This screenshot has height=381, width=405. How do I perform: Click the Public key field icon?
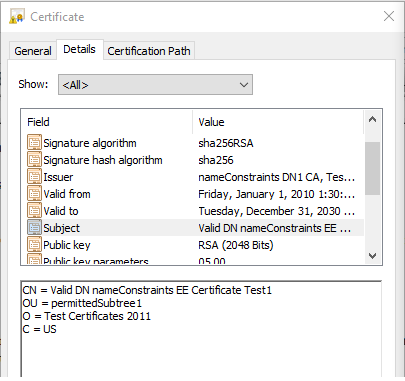pos(34,245)
